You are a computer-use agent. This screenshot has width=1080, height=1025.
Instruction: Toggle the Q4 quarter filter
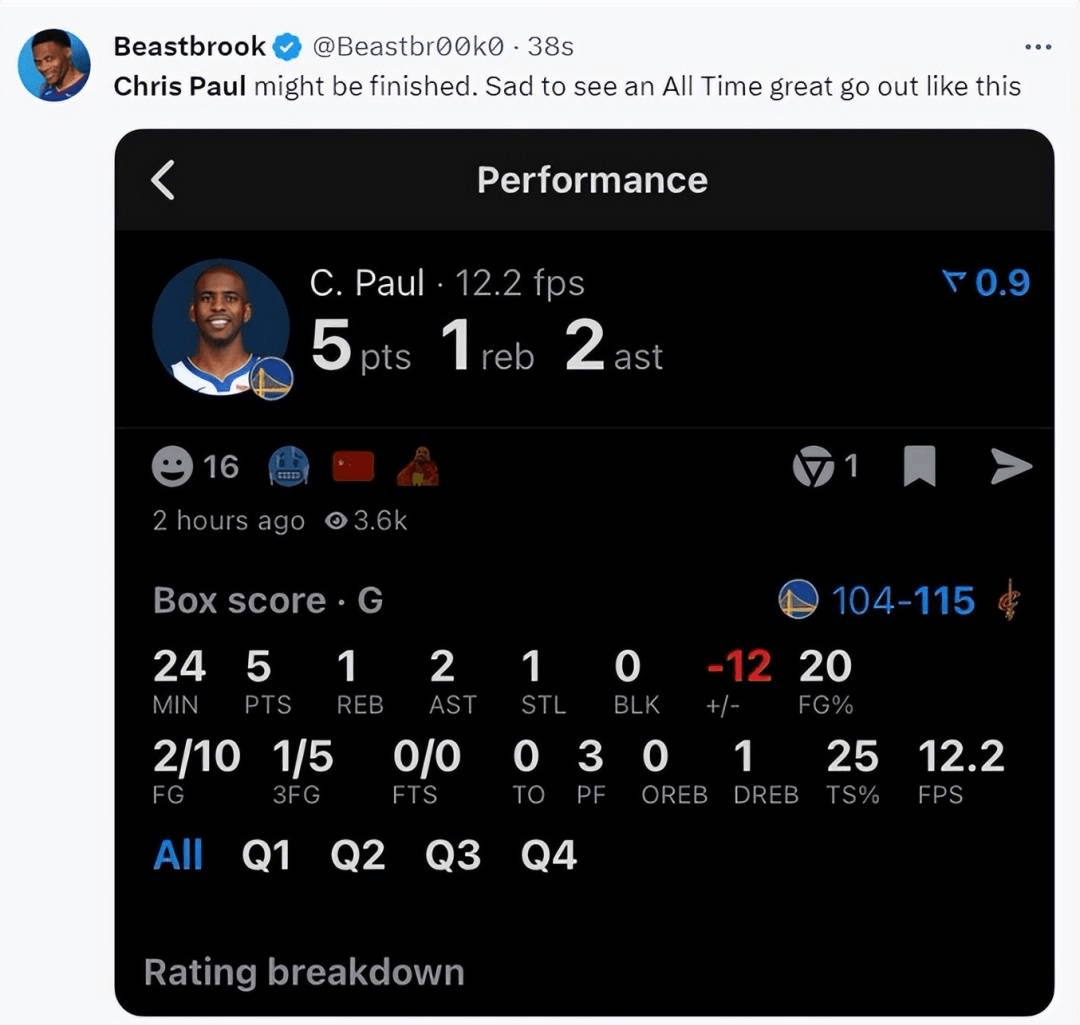click(x=548, y=854)
